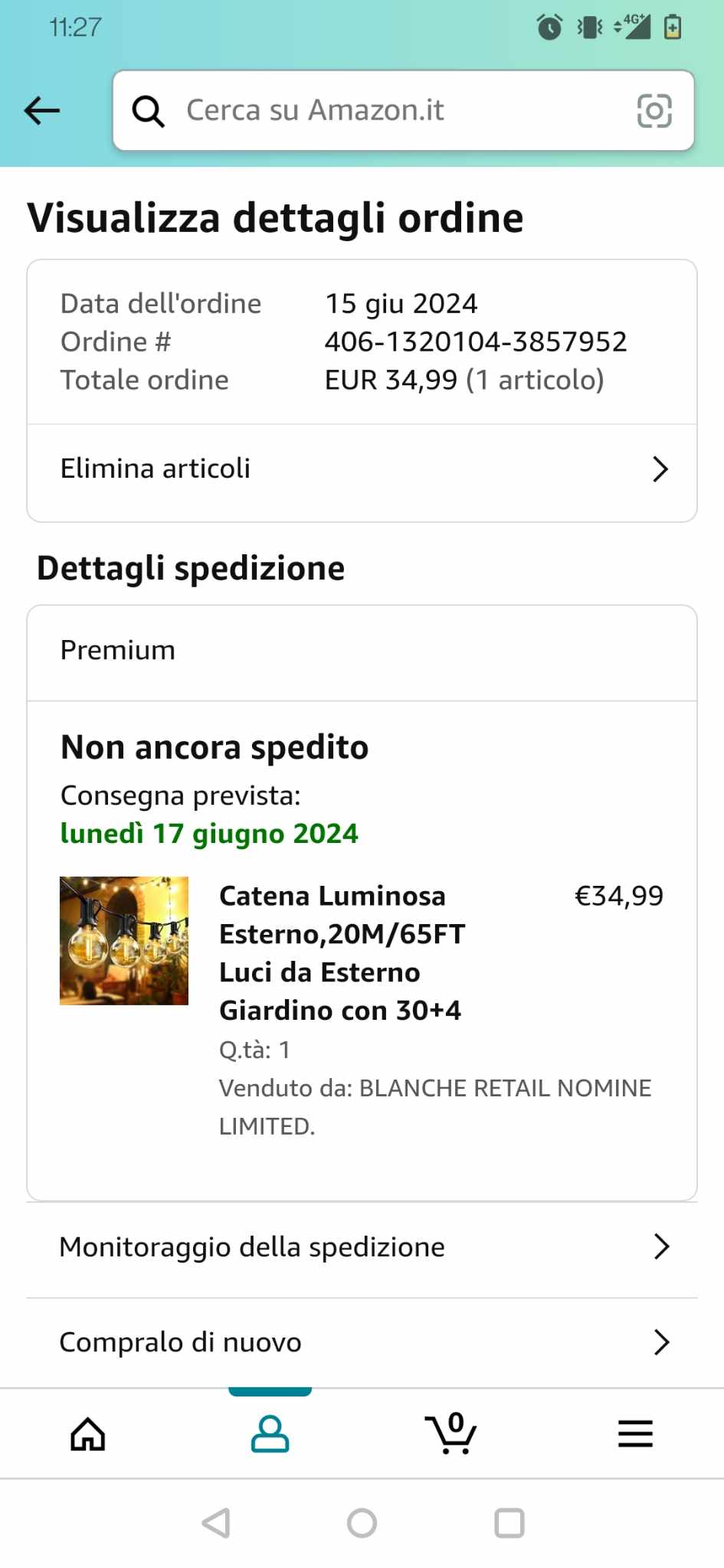Select Monitoraggio della spedizione row
This screenshot has height=1568, width=724.
point(252,1247)
